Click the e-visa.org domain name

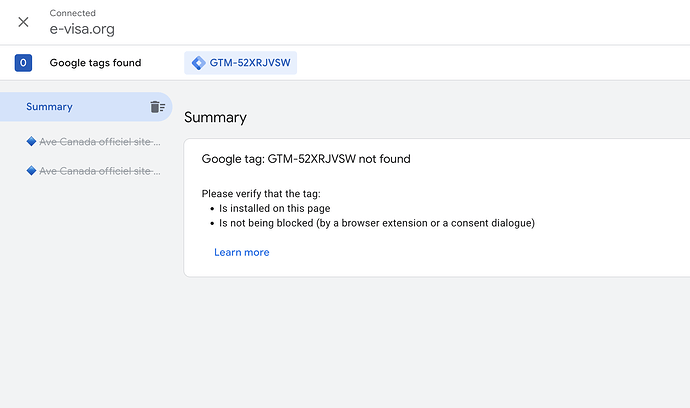[82, 29]
